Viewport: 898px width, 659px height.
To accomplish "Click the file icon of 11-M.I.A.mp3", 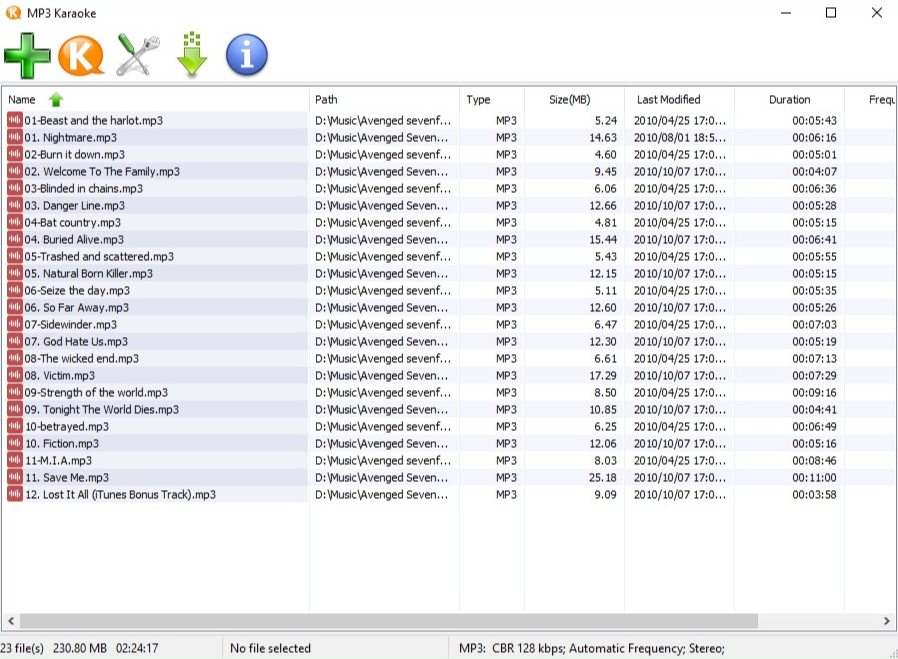I will pos(14,460).
